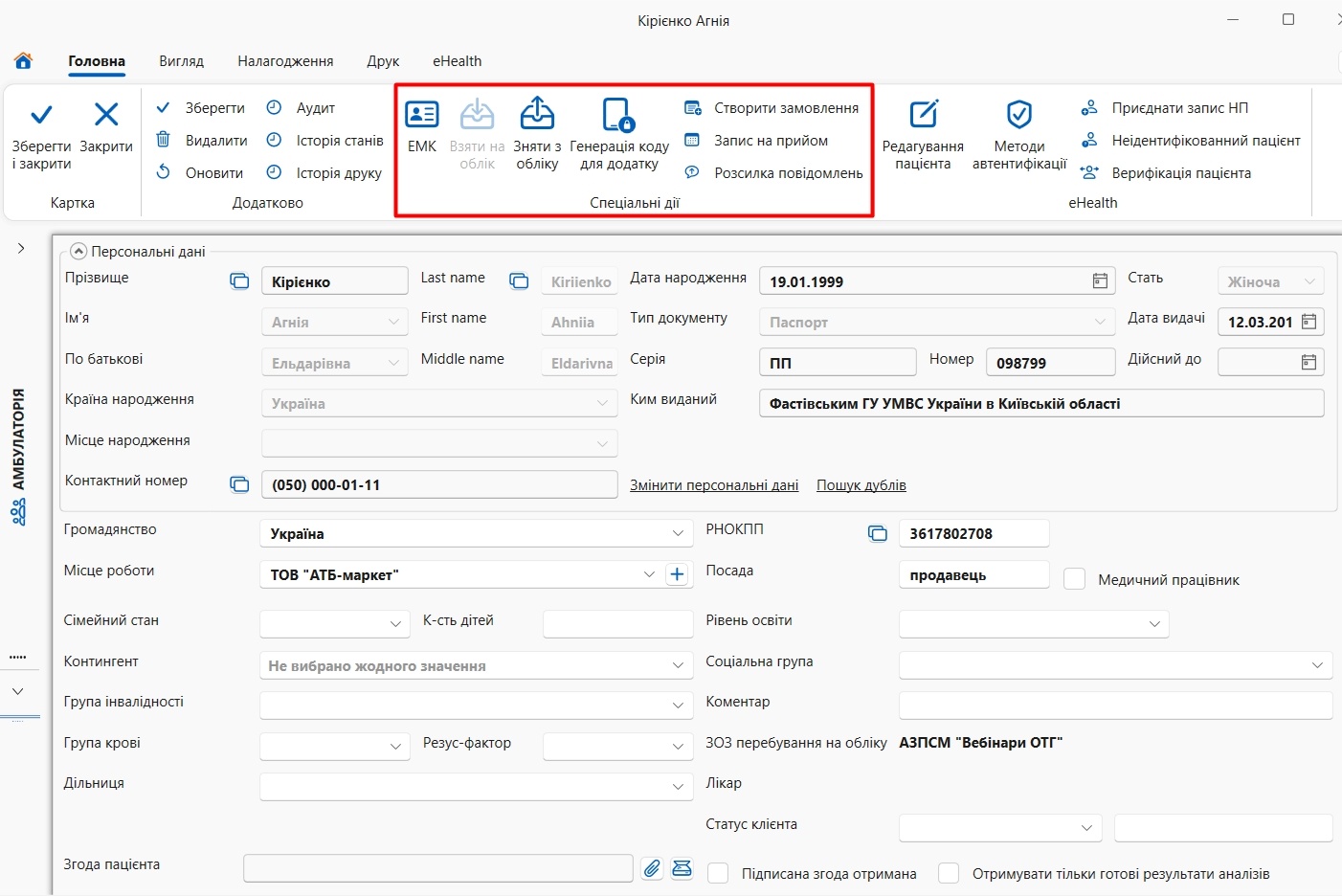Open Методи автентифікації shield icon
Viewport: 1342px width, 896px height.
point(1019,115)
